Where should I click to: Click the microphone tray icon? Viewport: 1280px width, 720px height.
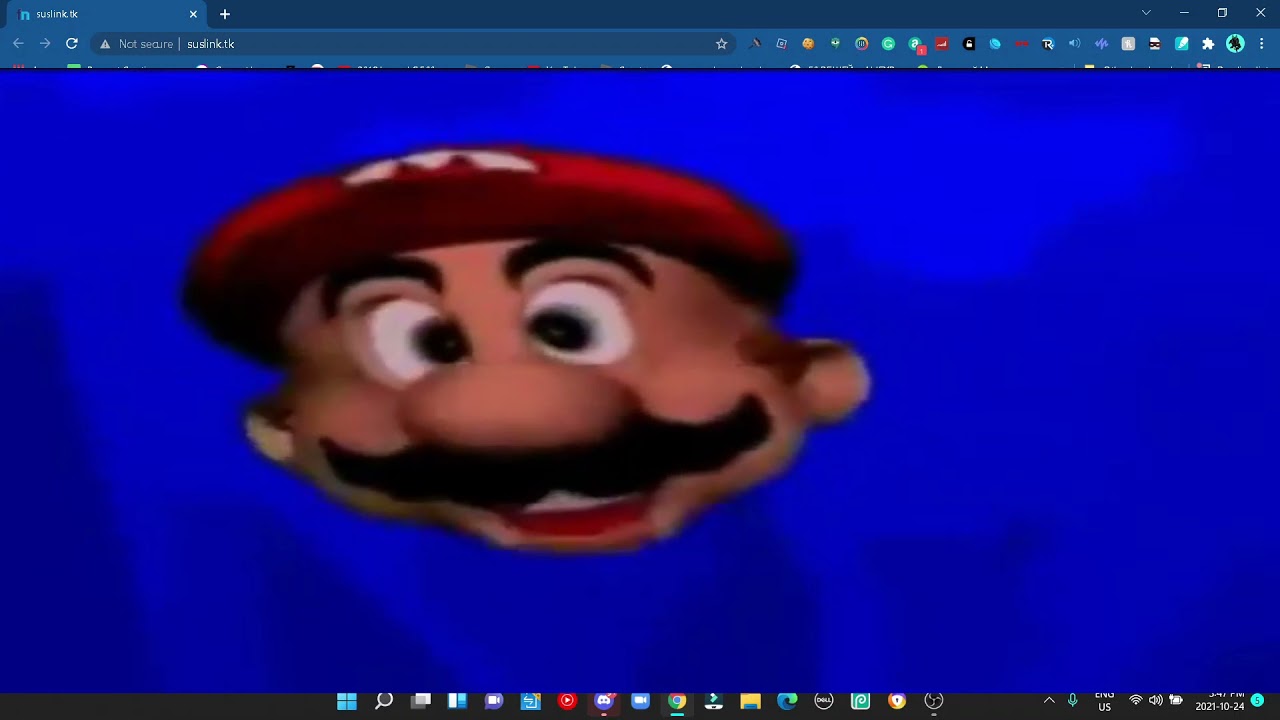(x=1072, y=700)
